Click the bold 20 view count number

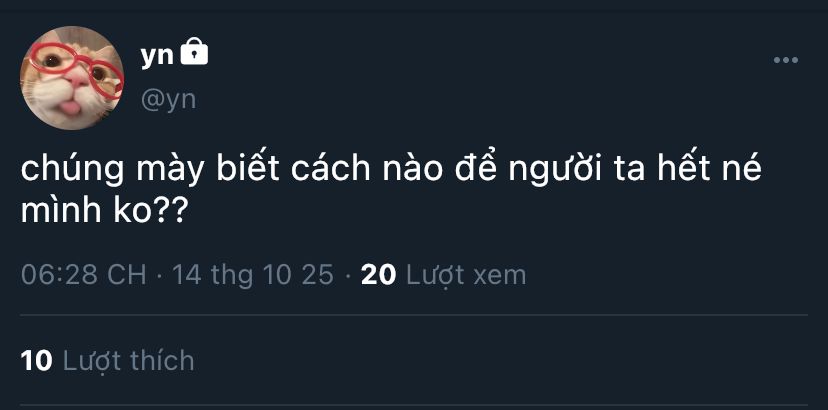coord(378,274)
